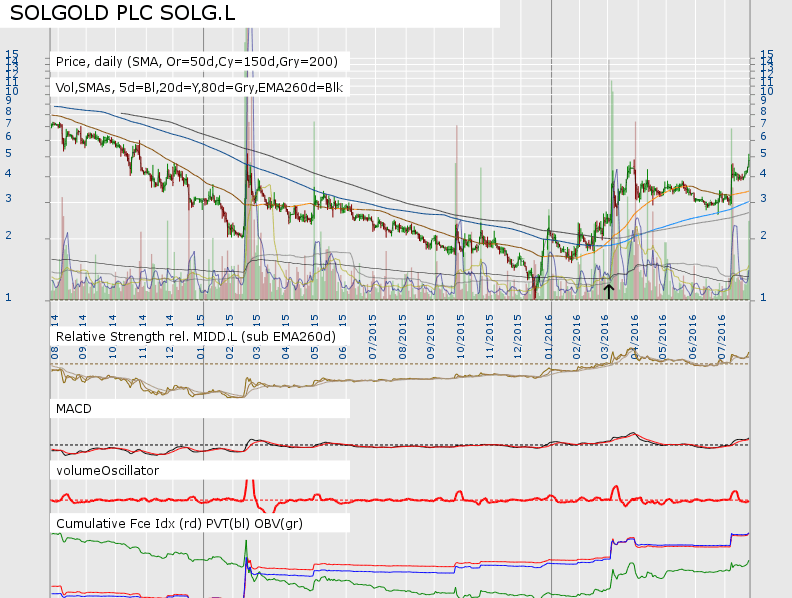
Task: Click the Cumulative Fce Idx PVT OBV label
Action: (179, 524)
